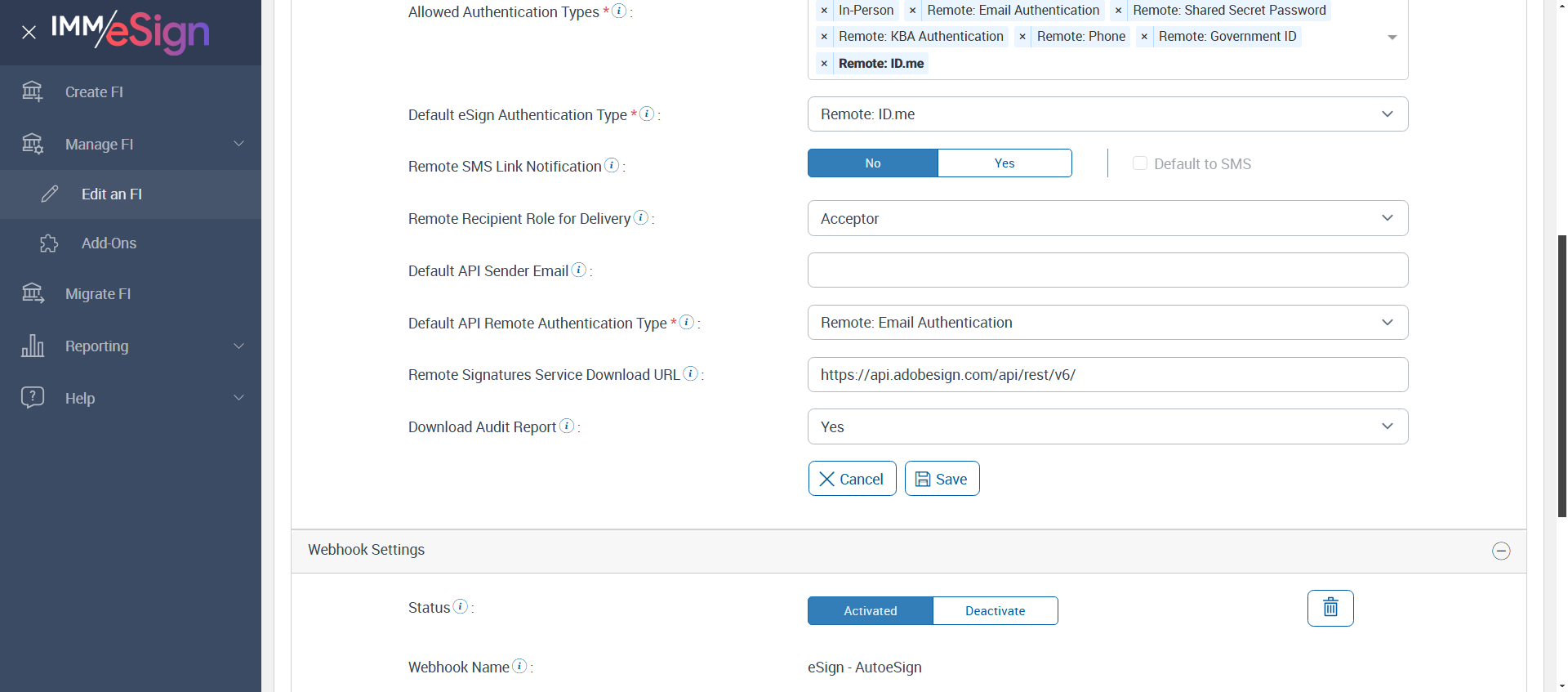Remove the Remote: Phone authentication tag
Image resolution: width=1568 pixels, height=692 pixels.
(1022, 37)
